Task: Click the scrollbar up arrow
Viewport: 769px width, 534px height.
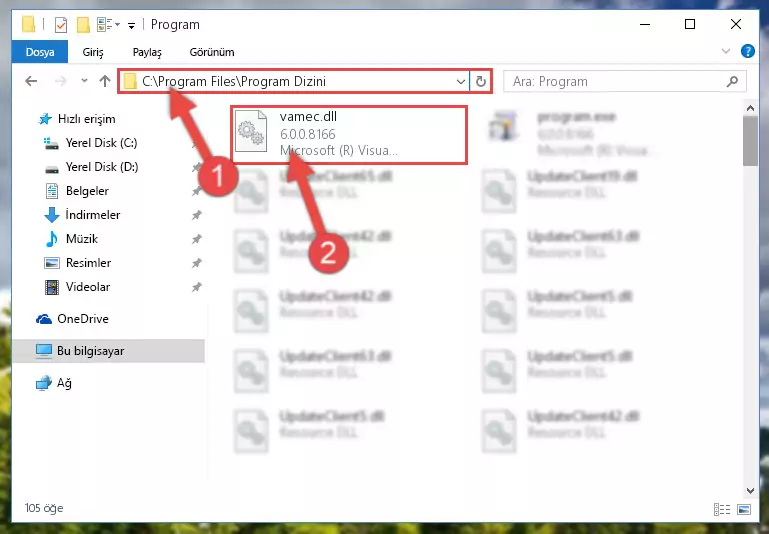Action: point(750,108)
